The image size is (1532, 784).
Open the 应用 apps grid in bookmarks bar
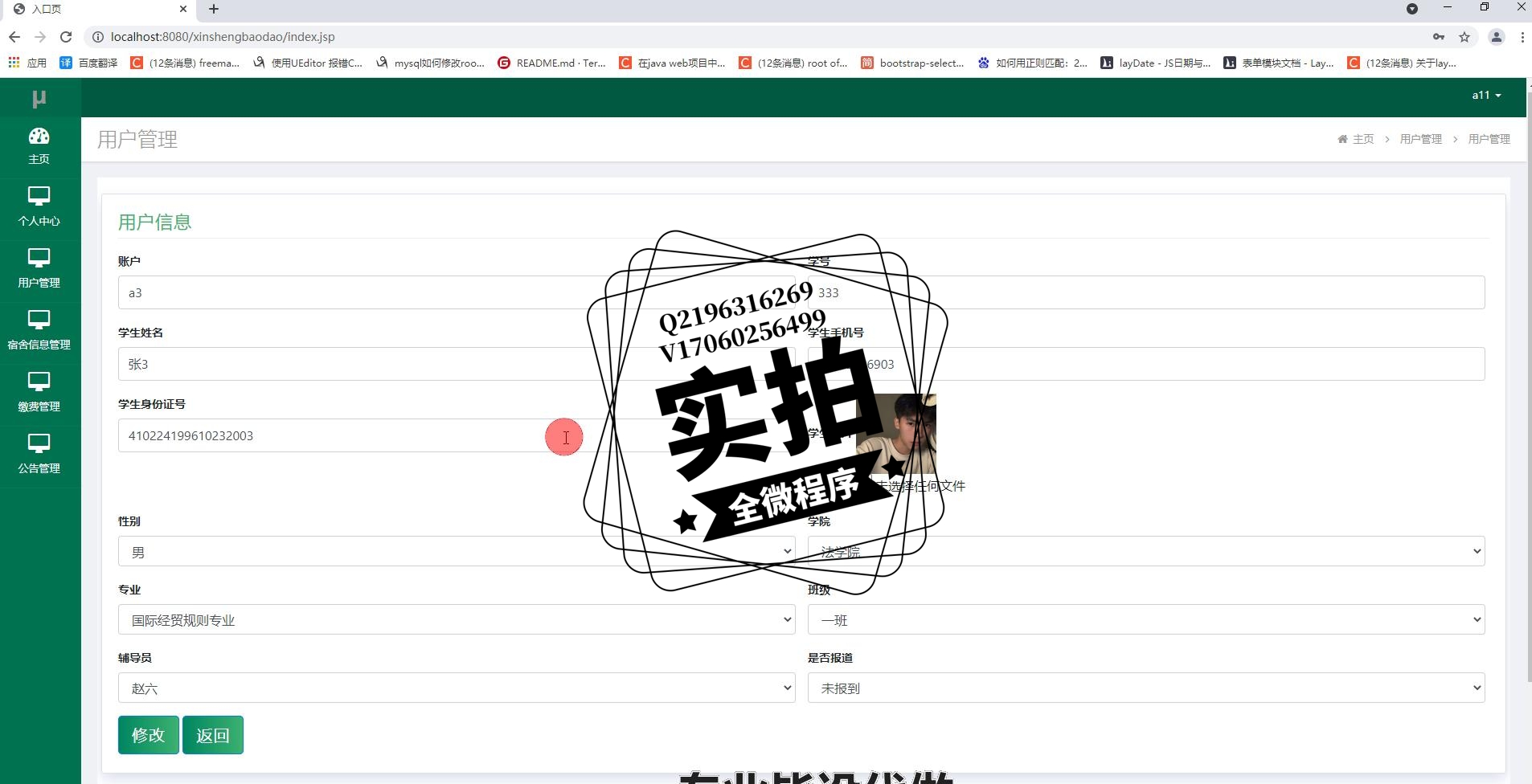point(27,63)
